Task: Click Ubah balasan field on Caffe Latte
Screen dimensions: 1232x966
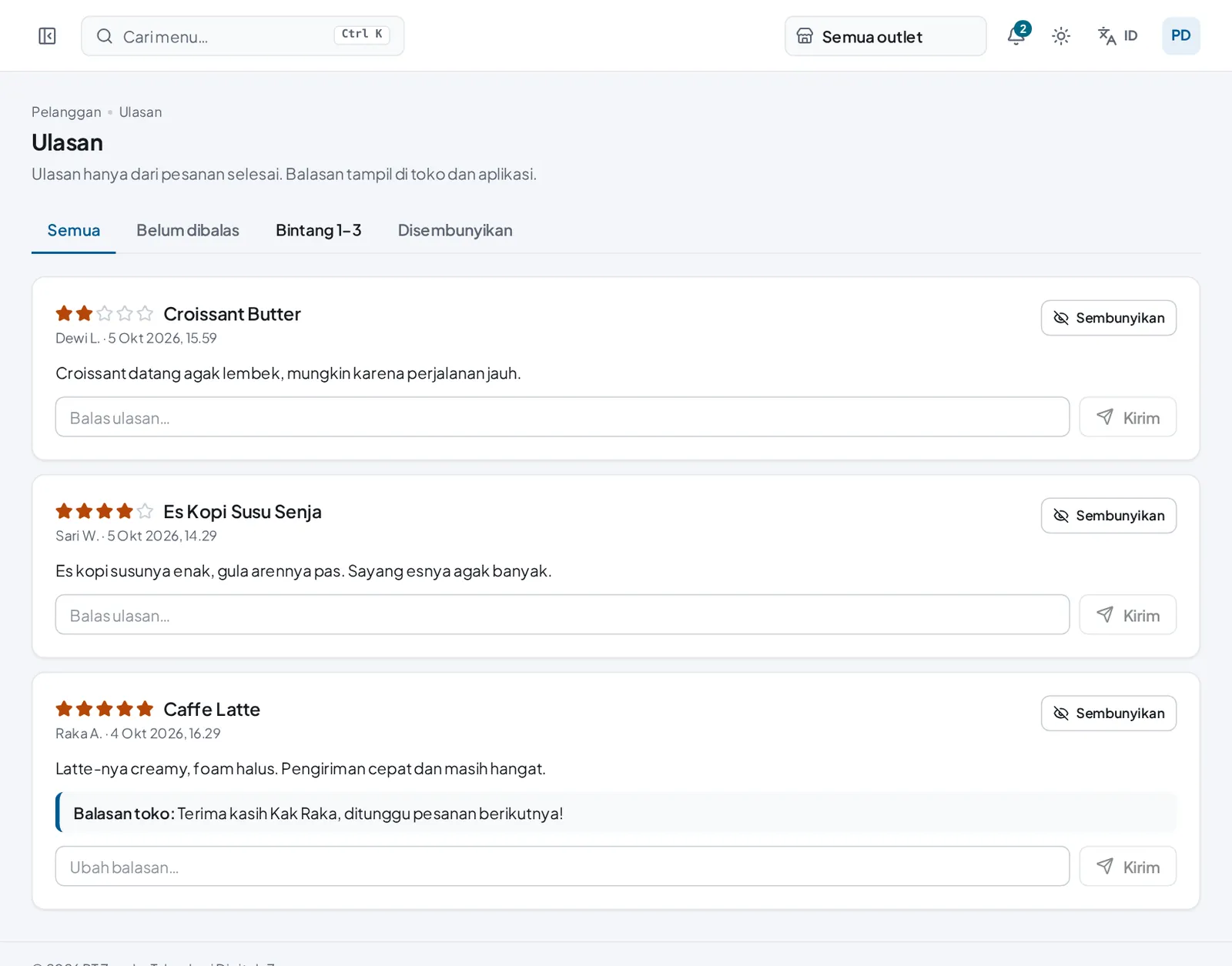Action: coord(562,867)
